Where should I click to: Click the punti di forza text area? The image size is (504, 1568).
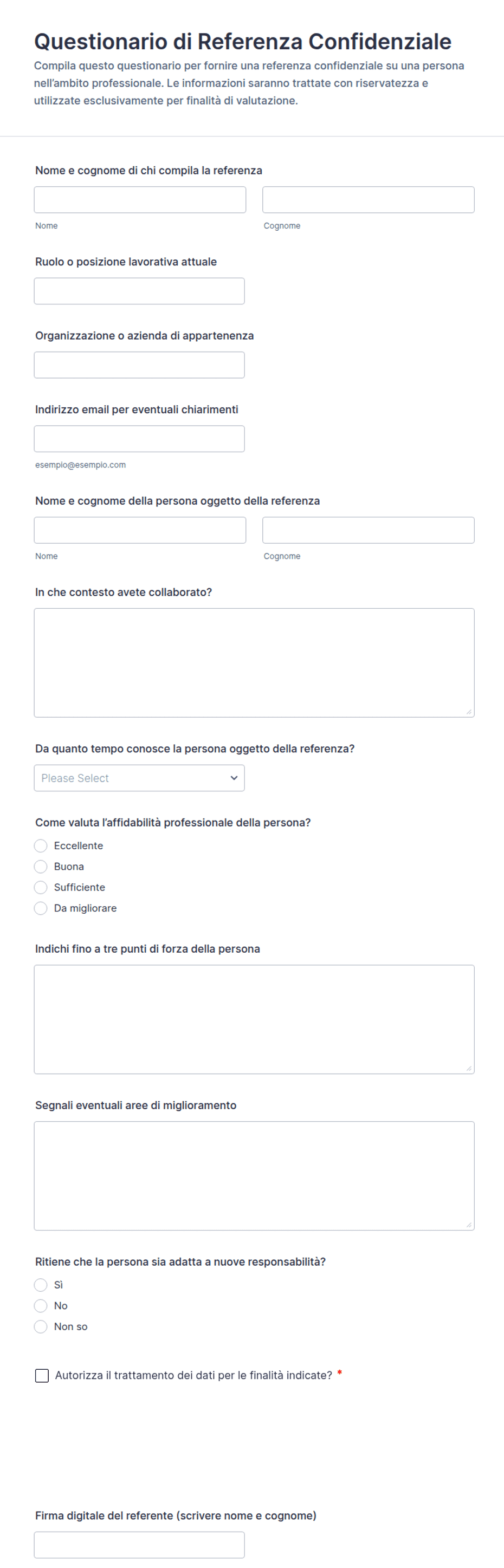click(254, 1019)
